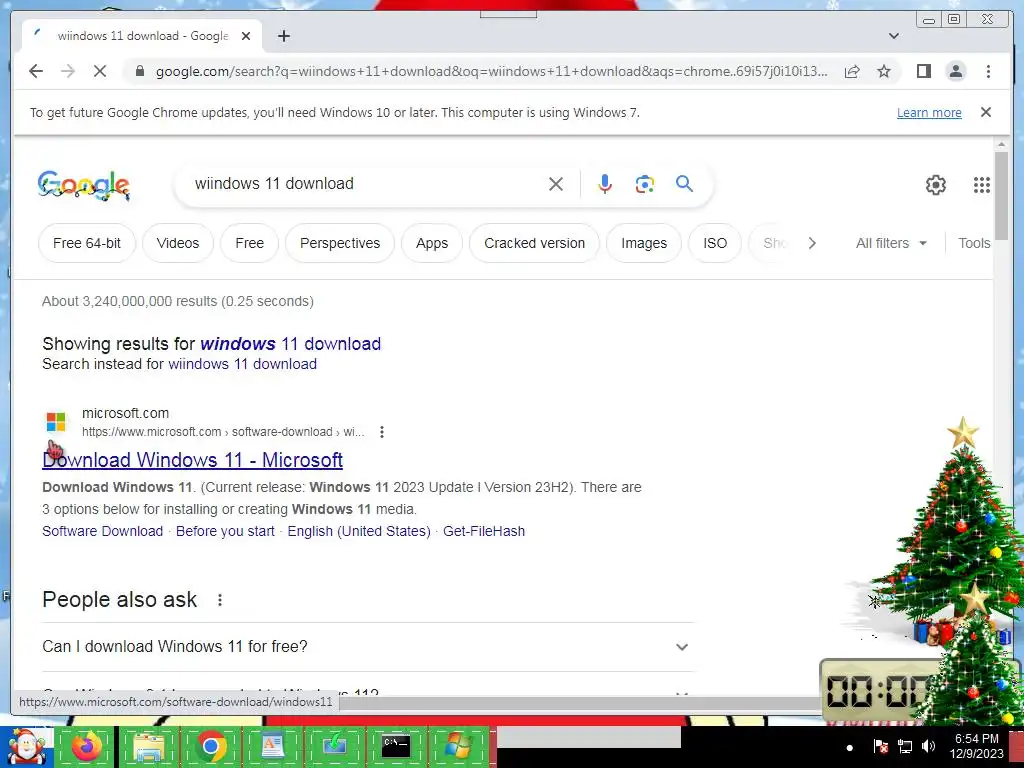The image size is (1024, 768).
Task: Open a new browser tab
Action: click(x=283, y=36)
